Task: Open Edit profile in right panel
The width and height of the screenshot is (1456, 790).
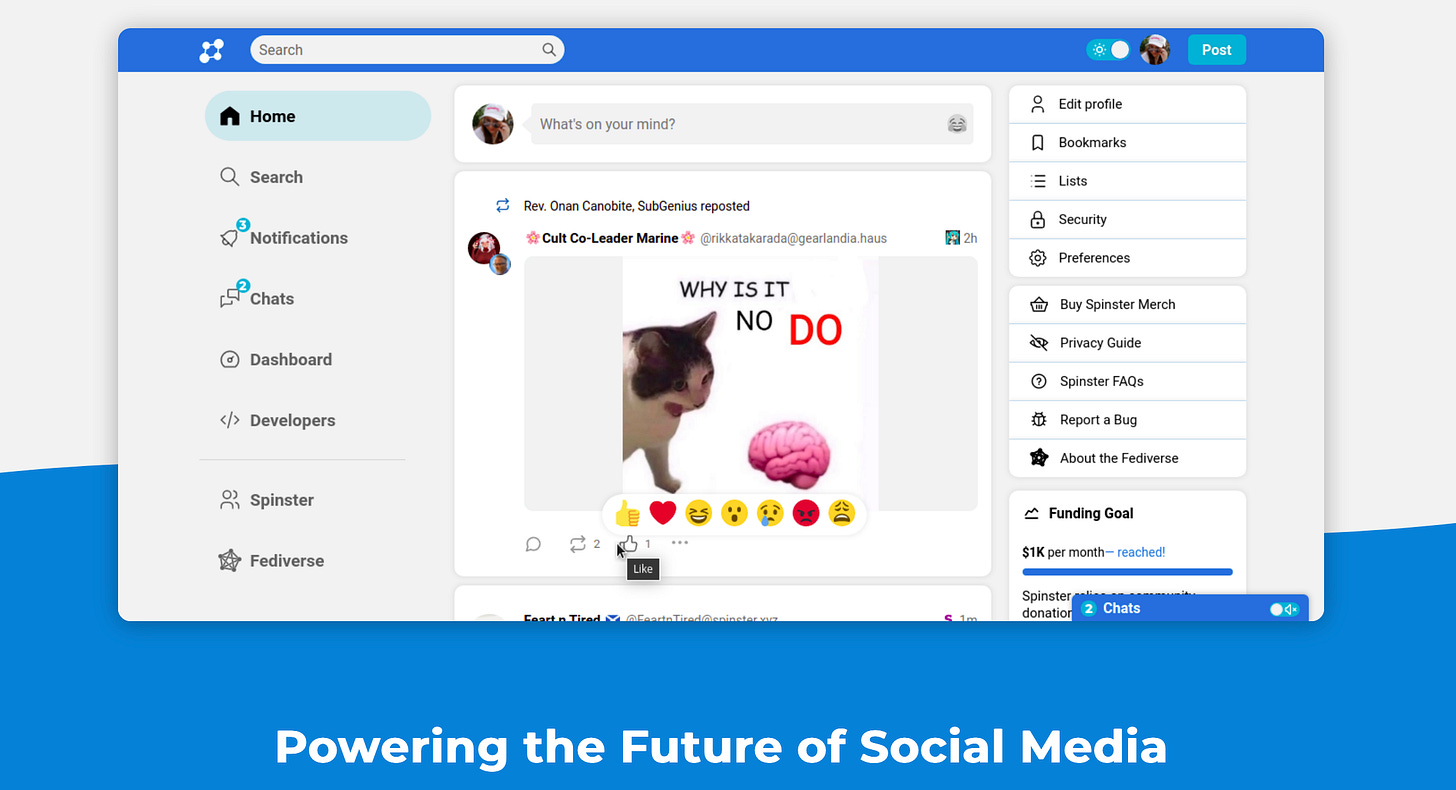Action: (x=1127, y=104)
